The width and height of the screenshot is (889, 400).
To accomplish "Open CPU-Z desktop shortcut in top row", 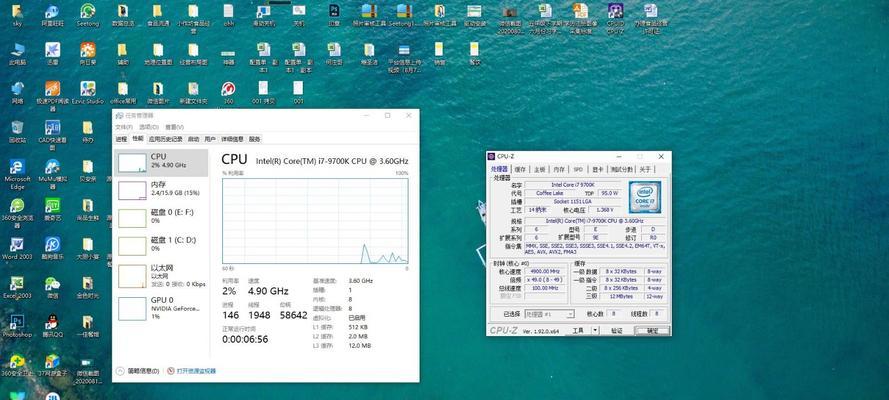I will [x=615, y=18].
